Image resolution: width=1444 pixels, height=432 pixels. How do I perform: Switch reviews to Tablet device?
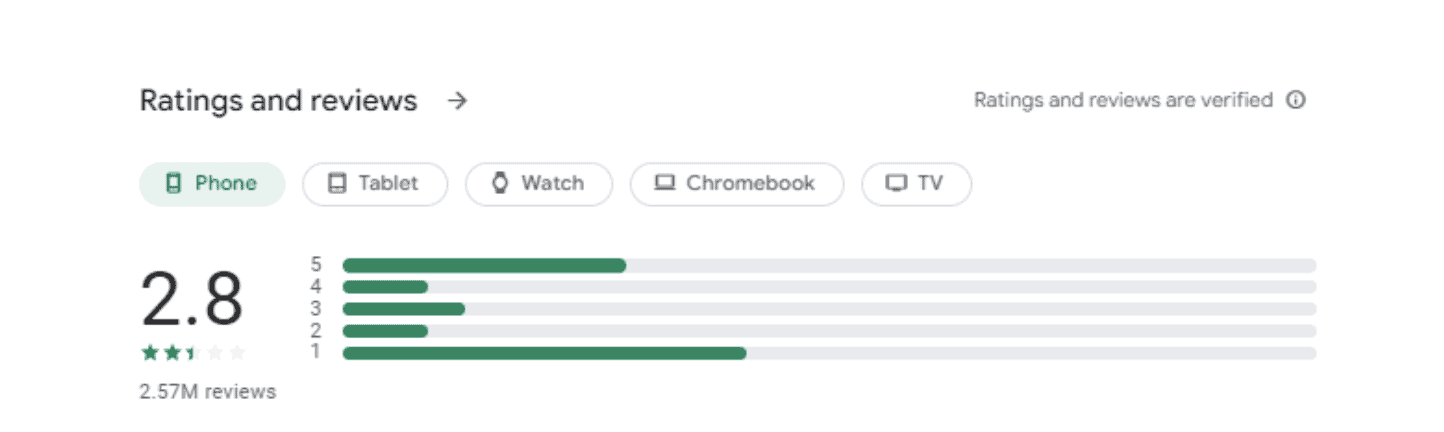375,184
